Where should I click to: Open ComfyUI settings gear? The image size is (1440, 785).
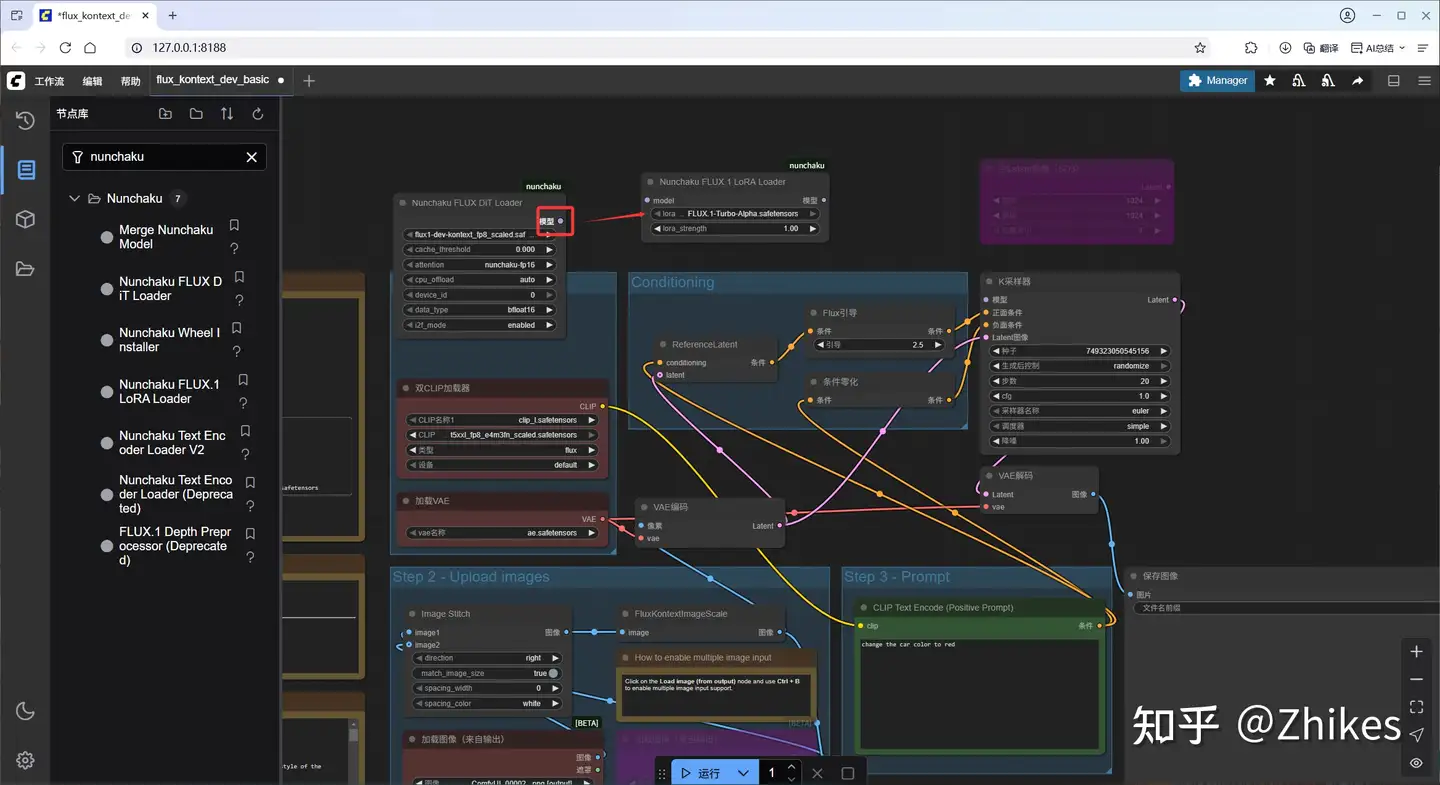point(25,760)
